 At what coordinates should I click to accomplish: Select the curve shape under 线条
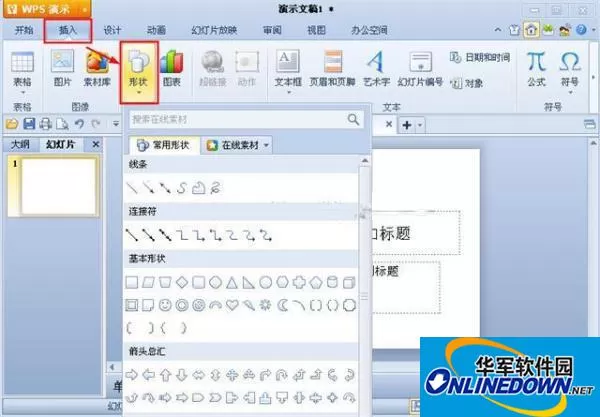click(x=182, y=188)
